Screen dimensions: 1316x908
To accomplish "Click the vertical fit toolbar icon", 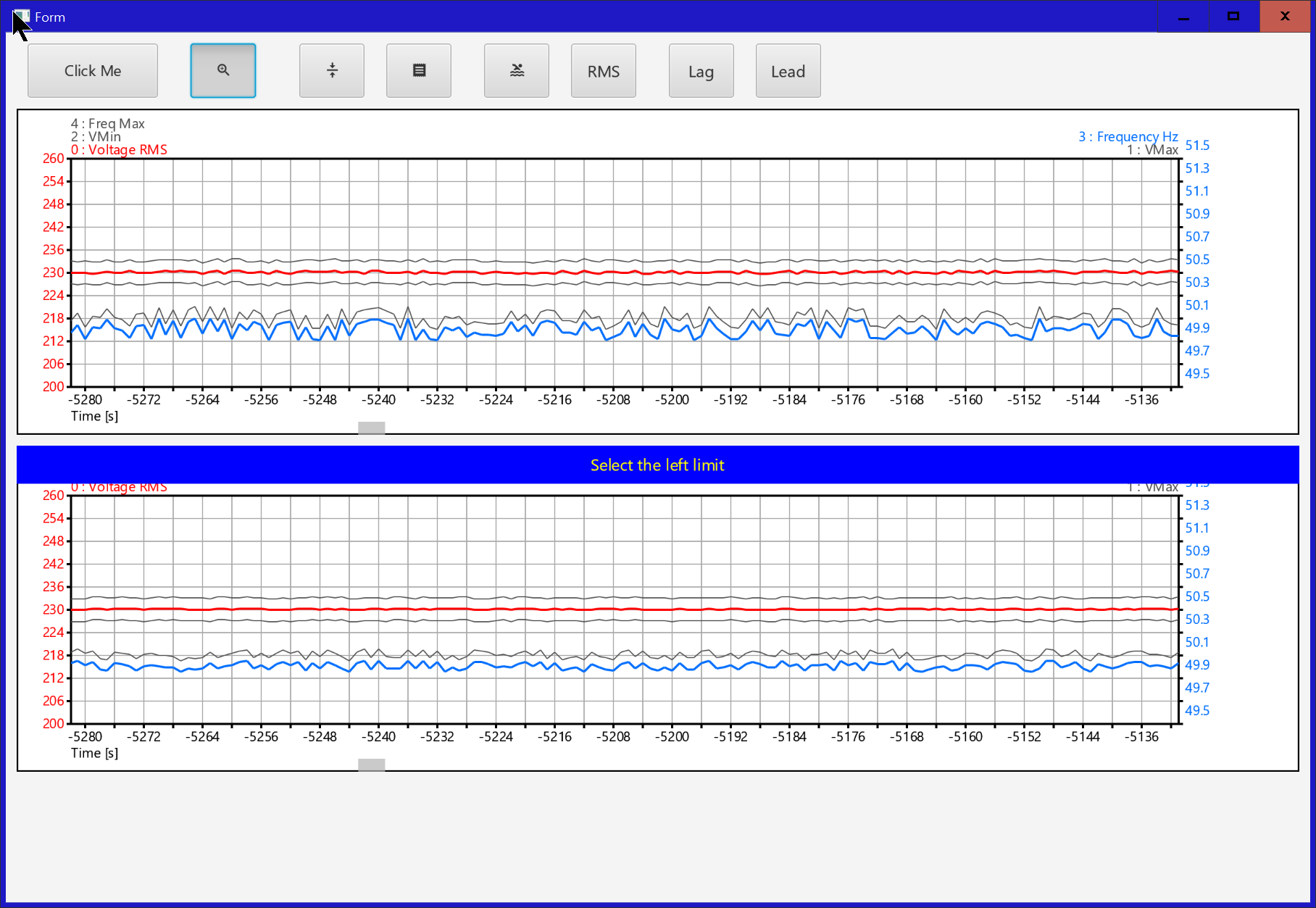I will pyautogui.click(x=331, y=70).
